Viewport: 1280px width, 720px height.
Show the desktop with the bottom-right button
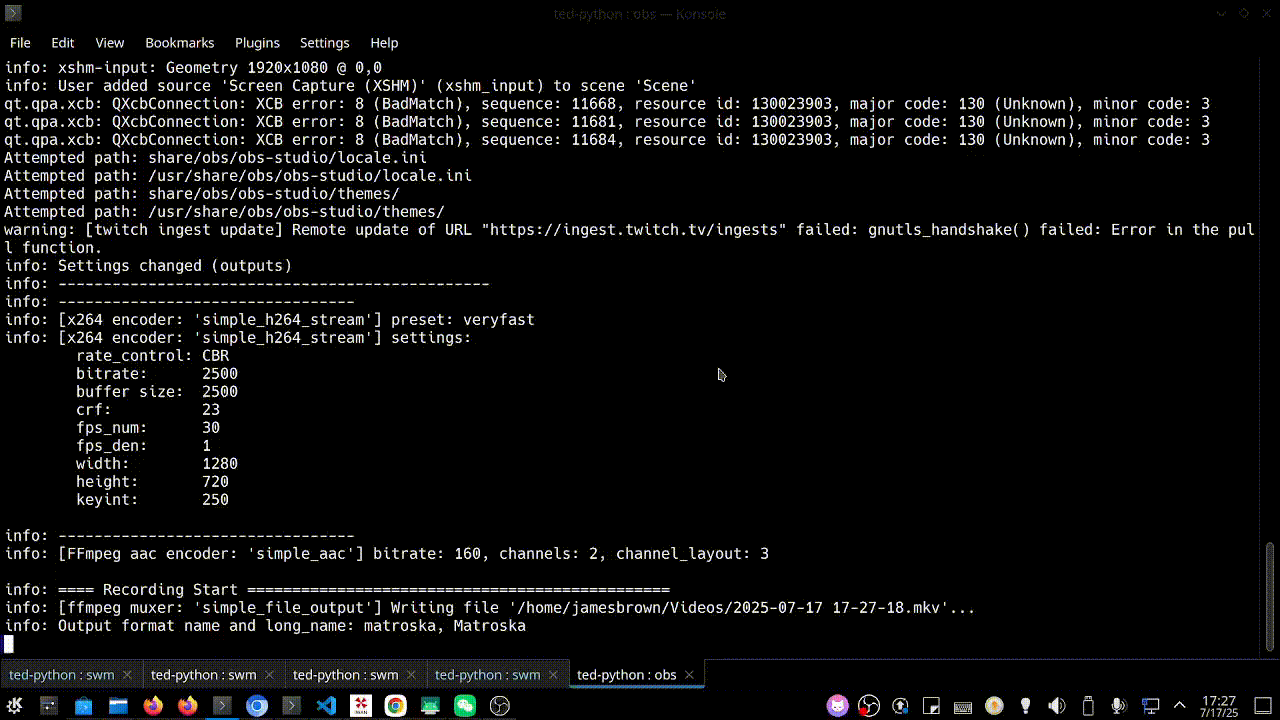[1262, 705]
